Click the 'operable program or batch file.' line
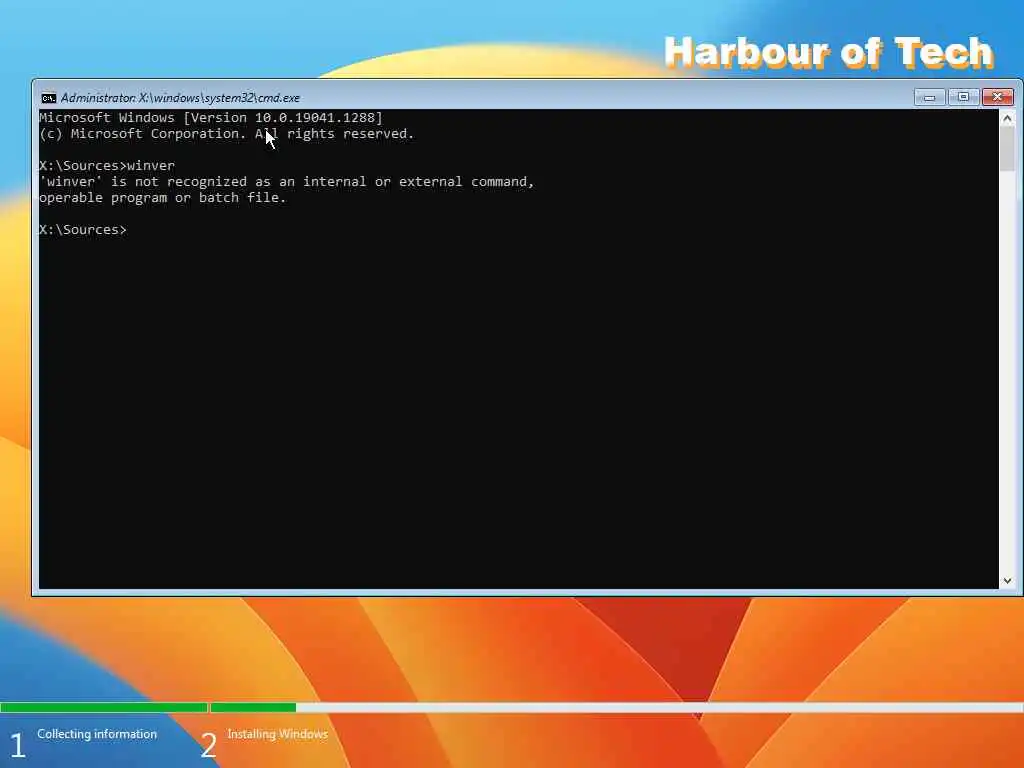Image resolution: width=1024 pixels, height=768 pixels. (x=163, y=198)
